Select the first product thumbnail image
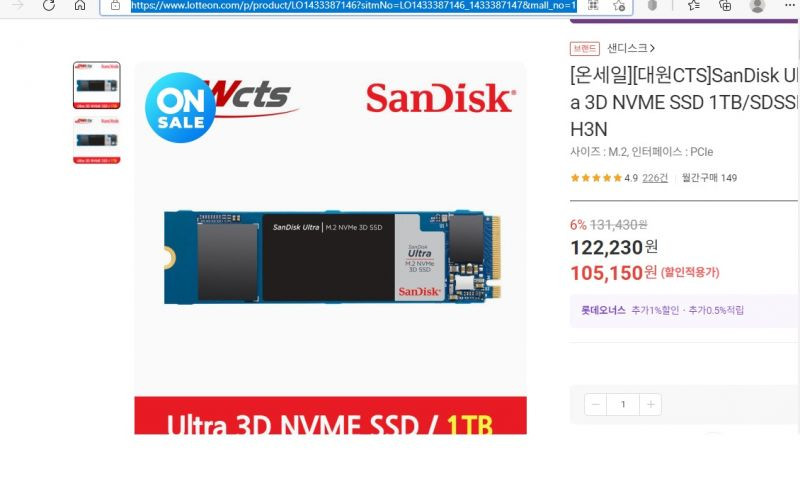The height and width of the screenshot is (479, 800). point(97,85)
